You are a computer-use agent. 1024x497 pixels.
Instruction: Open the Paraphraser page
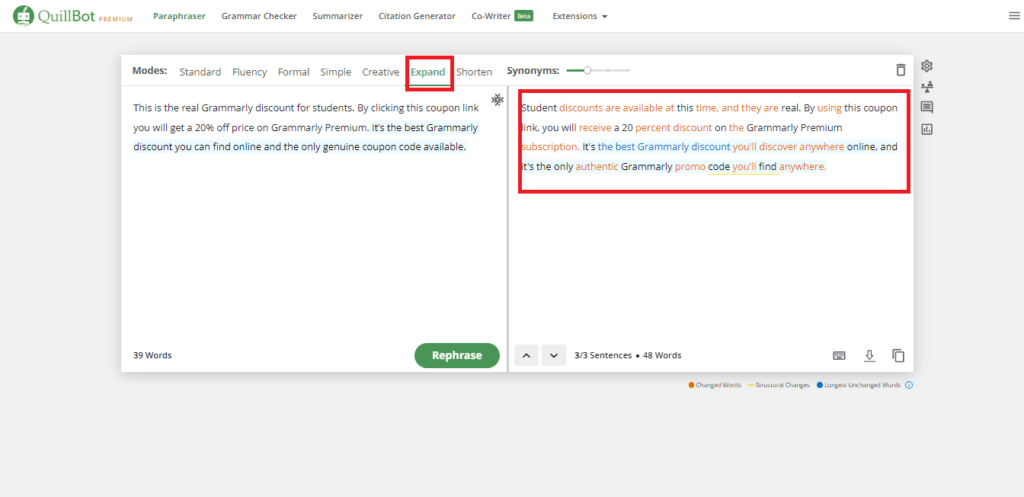(x=179, y=16)
